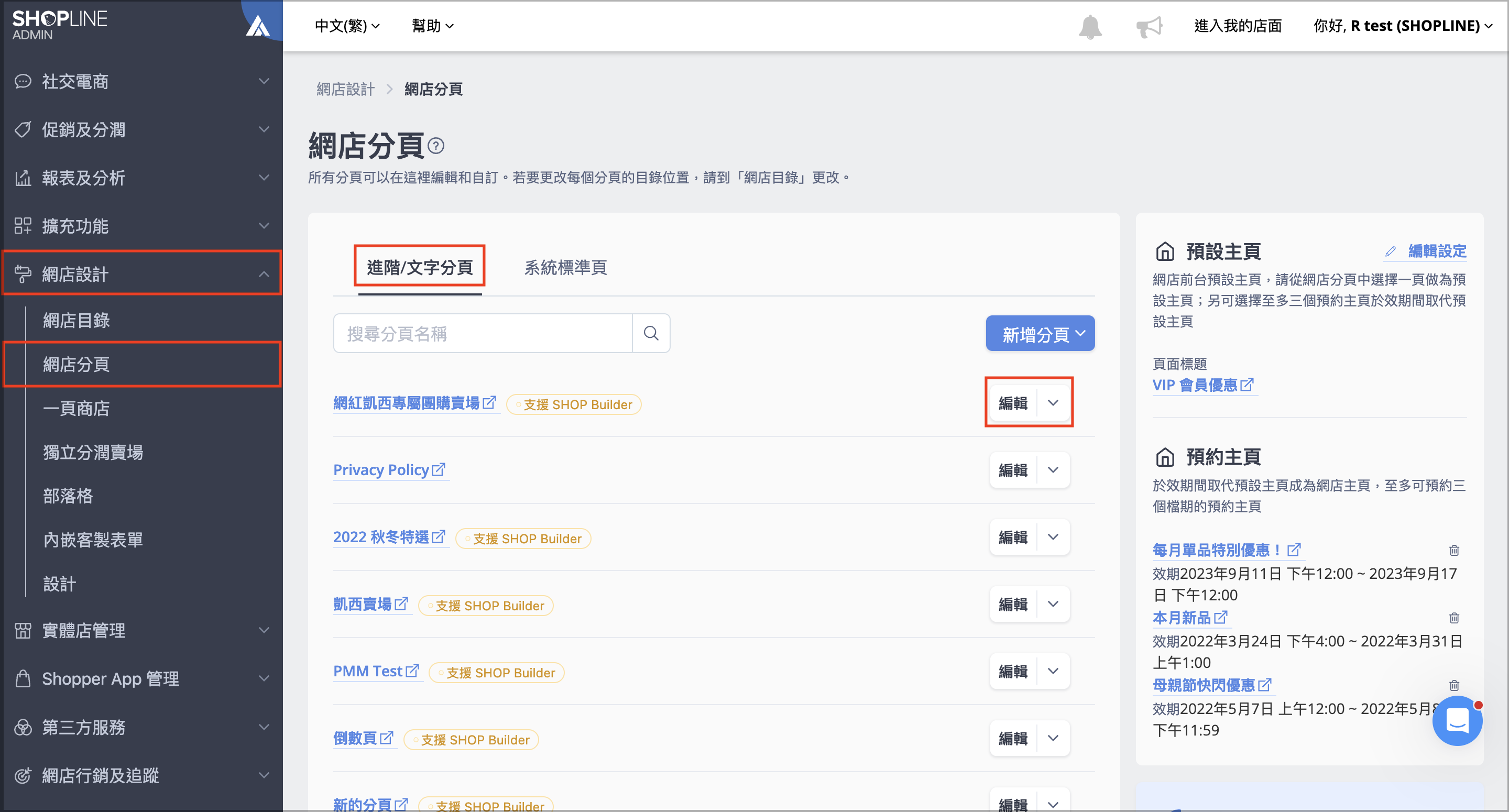Click the help question mark beside 網店分頁
This screenshot has height=812, width=1509.
[x=436, y=146]
